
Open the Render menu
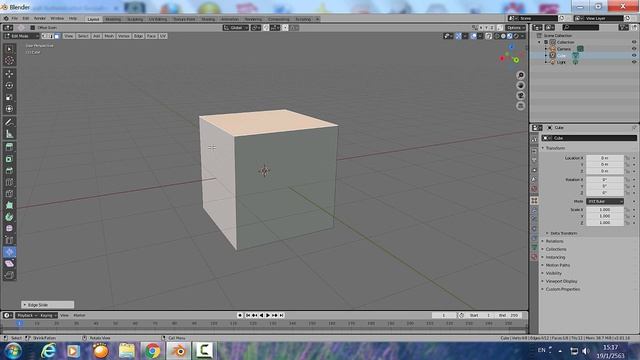tap(40, 19)
